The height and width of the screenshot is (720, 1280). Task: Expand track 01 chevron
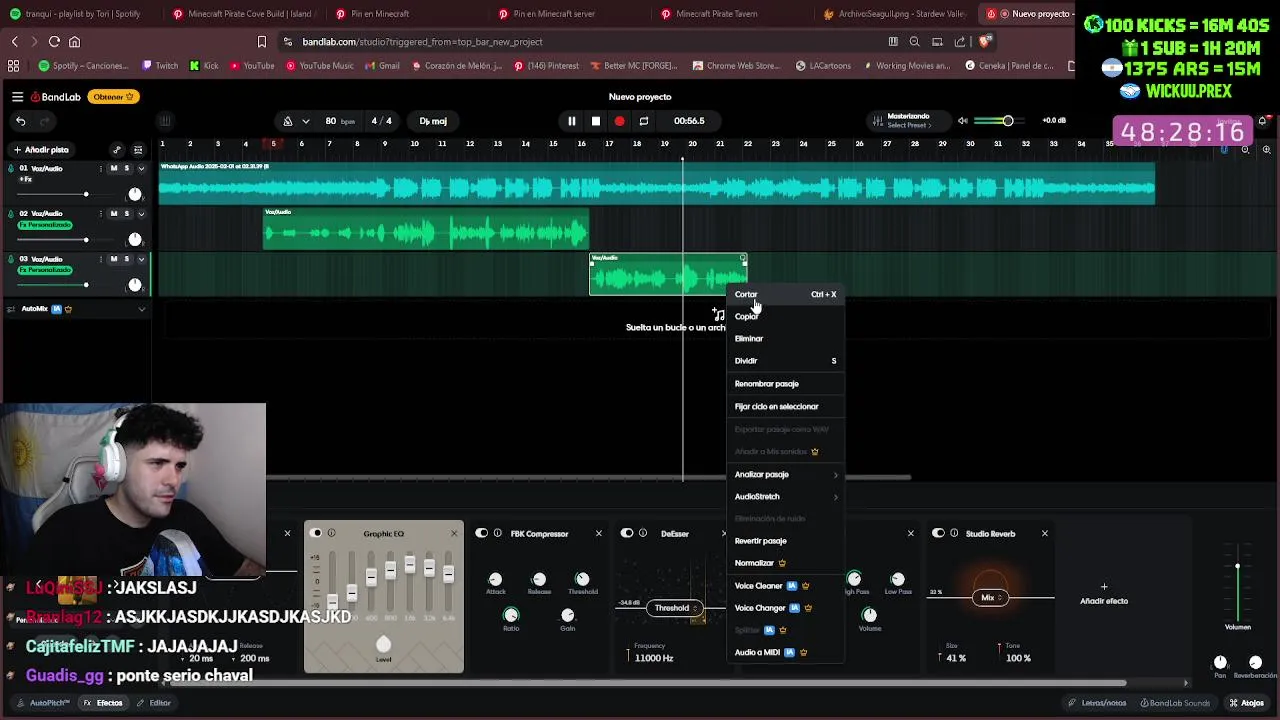click(x=140, y=168)
